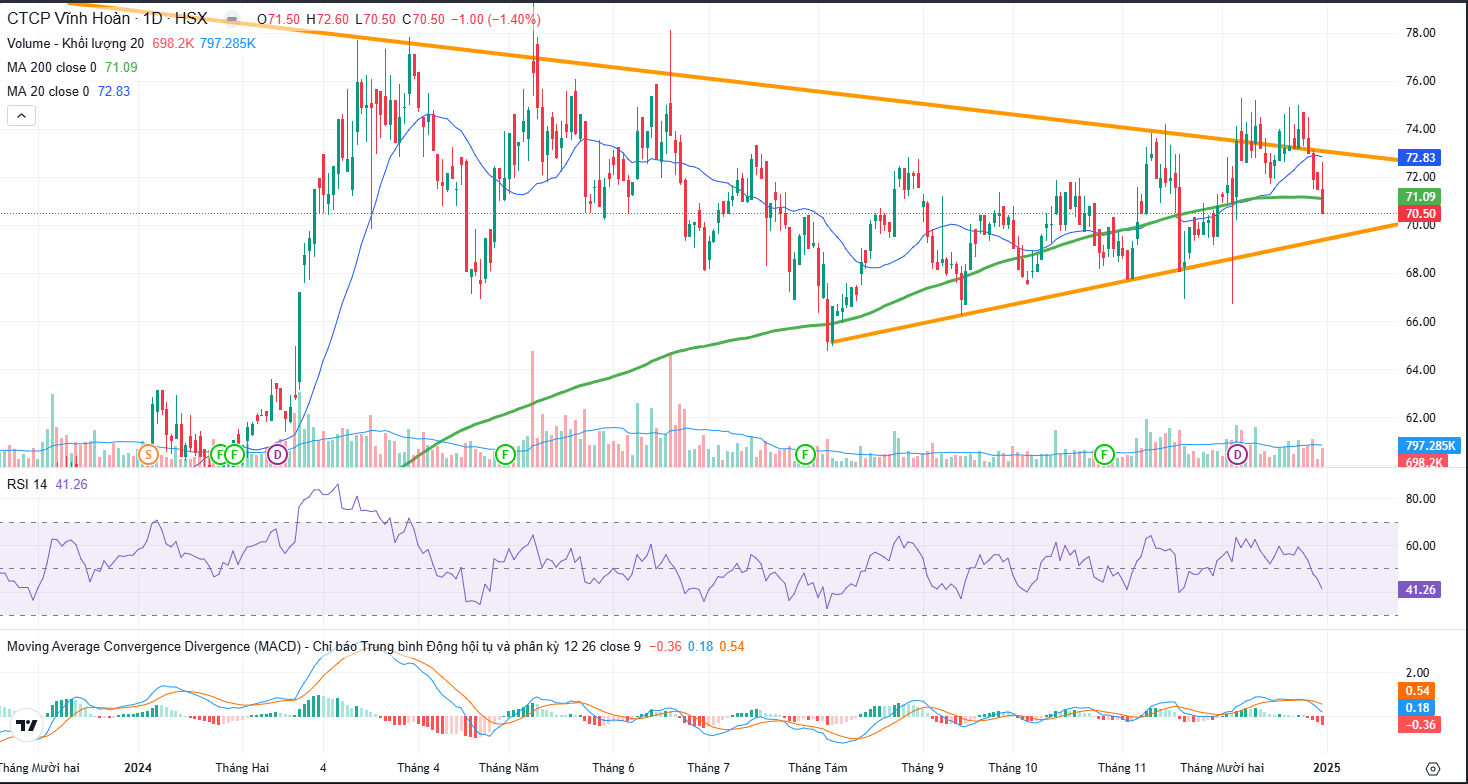Screen dimensions: 1468x784
Task: Click the purple D marker near Tháng Hai
Action: (x=277, y=455)
